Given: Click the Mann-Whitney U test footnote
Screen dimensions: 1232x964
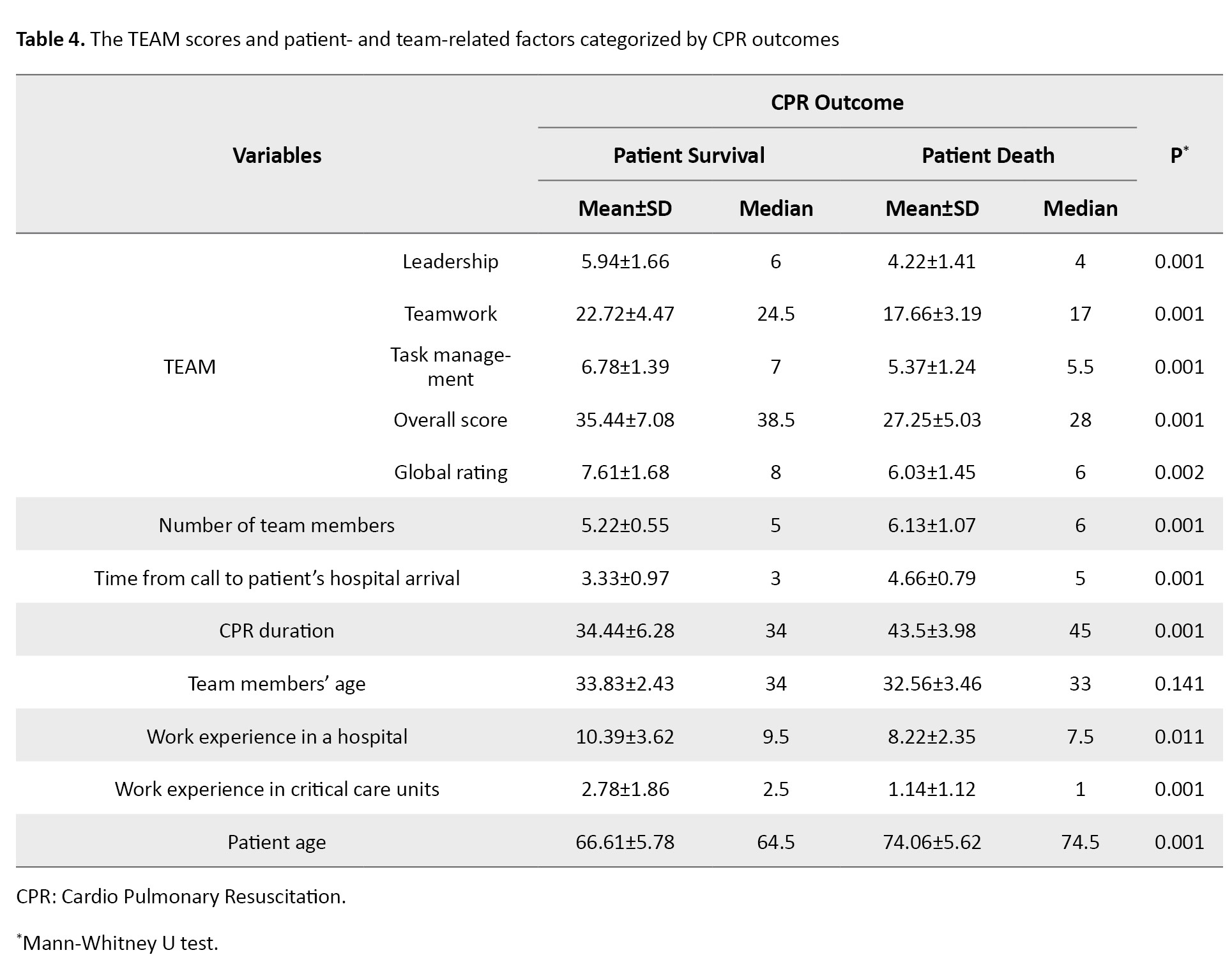Looking at the screenshot, I should [120, 944].
